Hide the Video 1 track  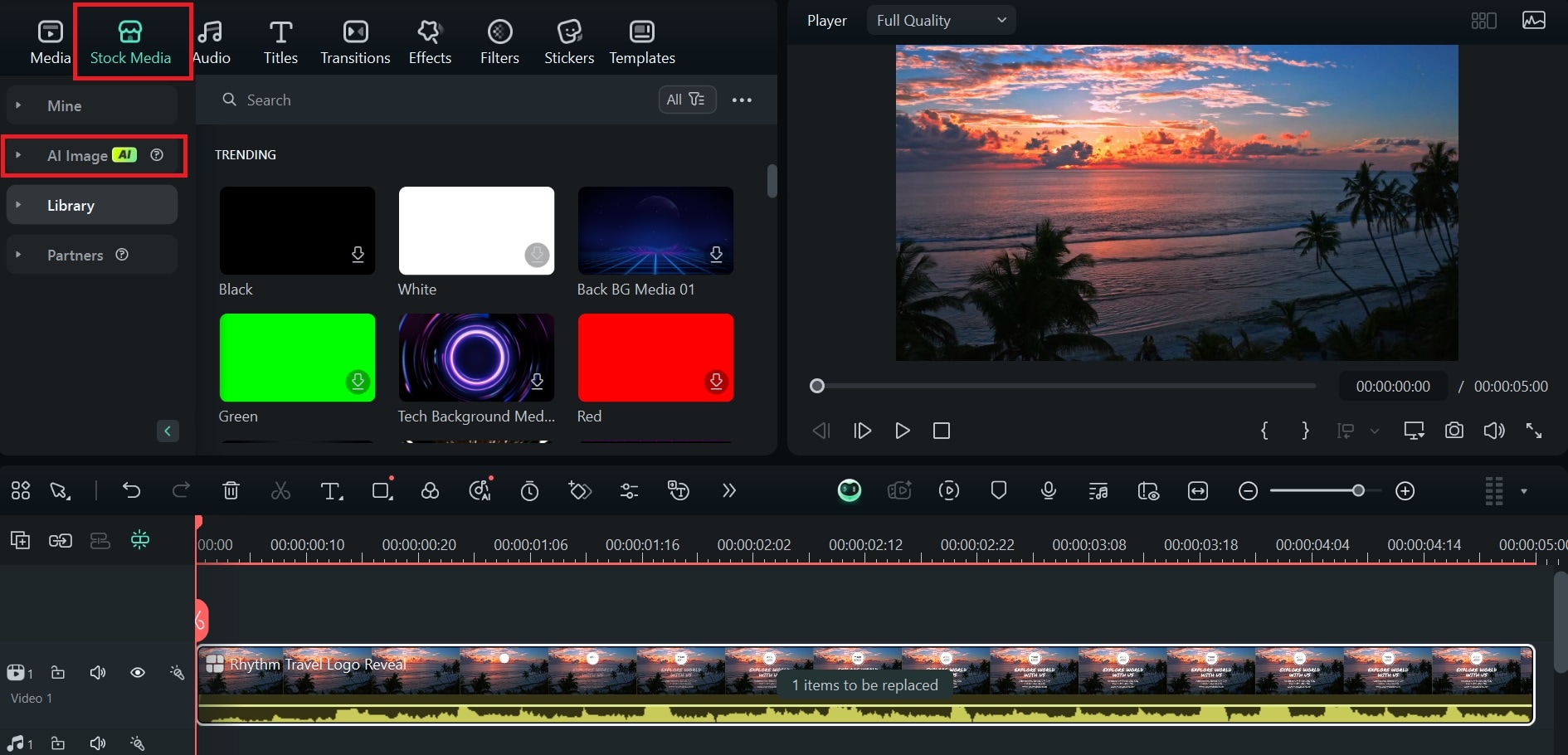(x=138, y=673)
